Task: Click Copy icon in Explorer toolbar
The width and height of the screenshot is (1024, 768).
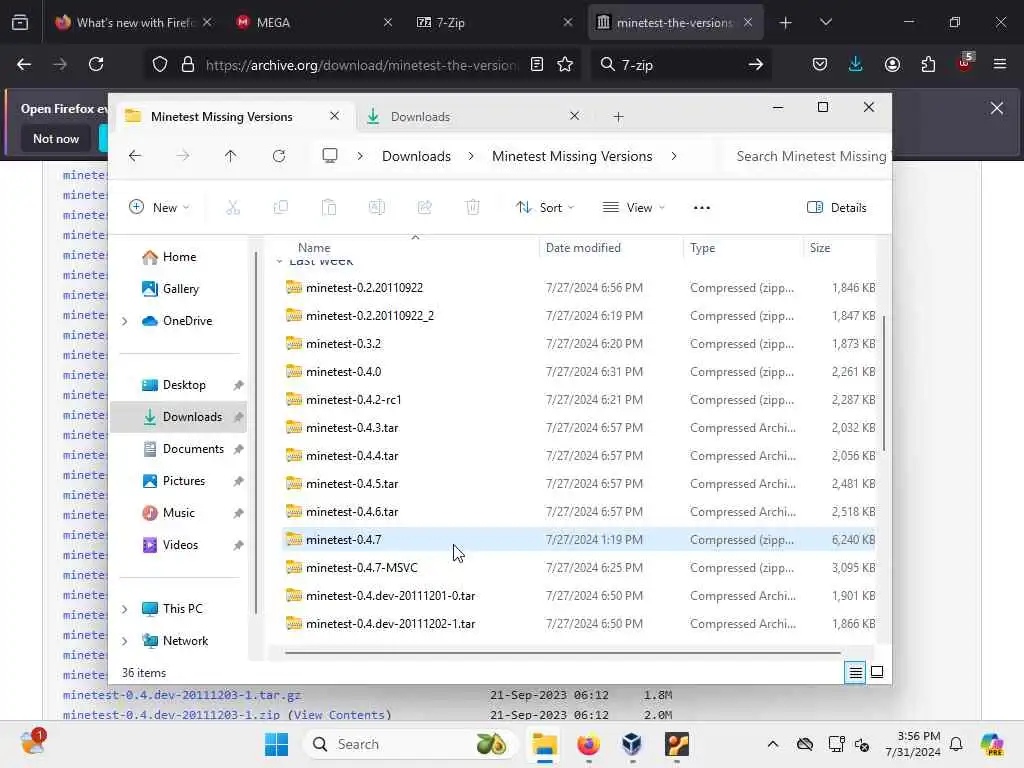Action: pyautogui.click(x=281, y=208)
